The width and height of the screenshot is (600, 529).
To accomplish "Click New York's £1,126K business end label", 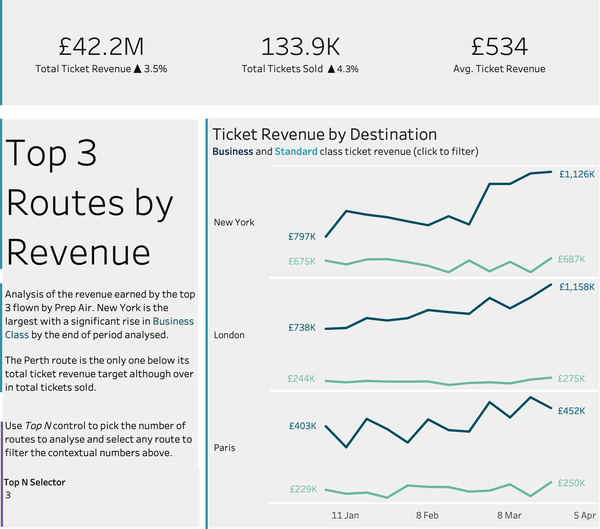I will coord(576,173).
